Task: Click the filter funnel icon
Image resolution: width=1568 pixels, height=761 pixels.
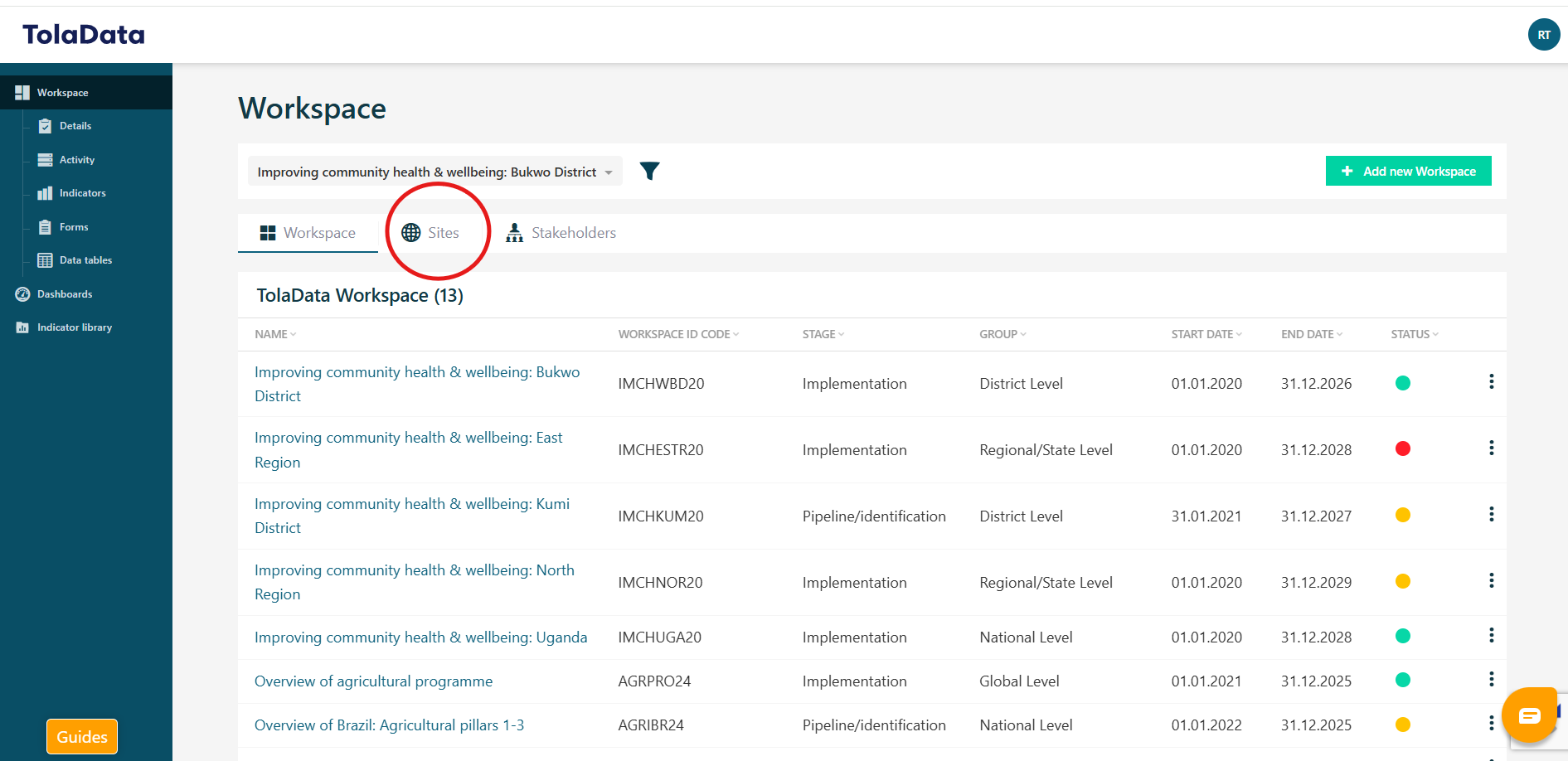Action: coord(649,171)
